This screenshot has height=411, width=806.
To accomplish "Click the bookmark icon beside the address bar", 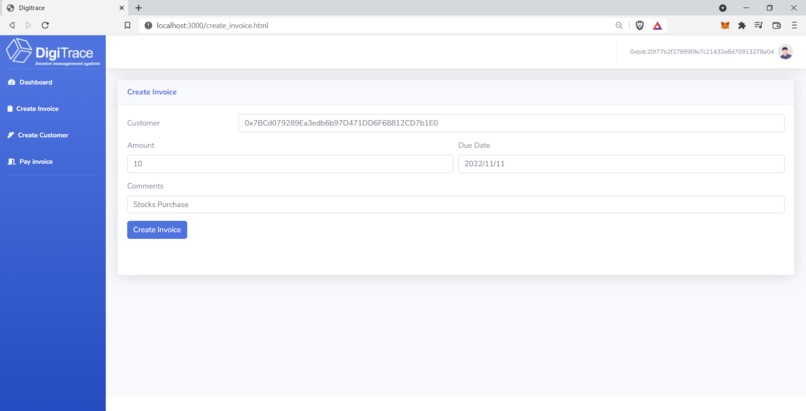I will (x=127, y=25).
